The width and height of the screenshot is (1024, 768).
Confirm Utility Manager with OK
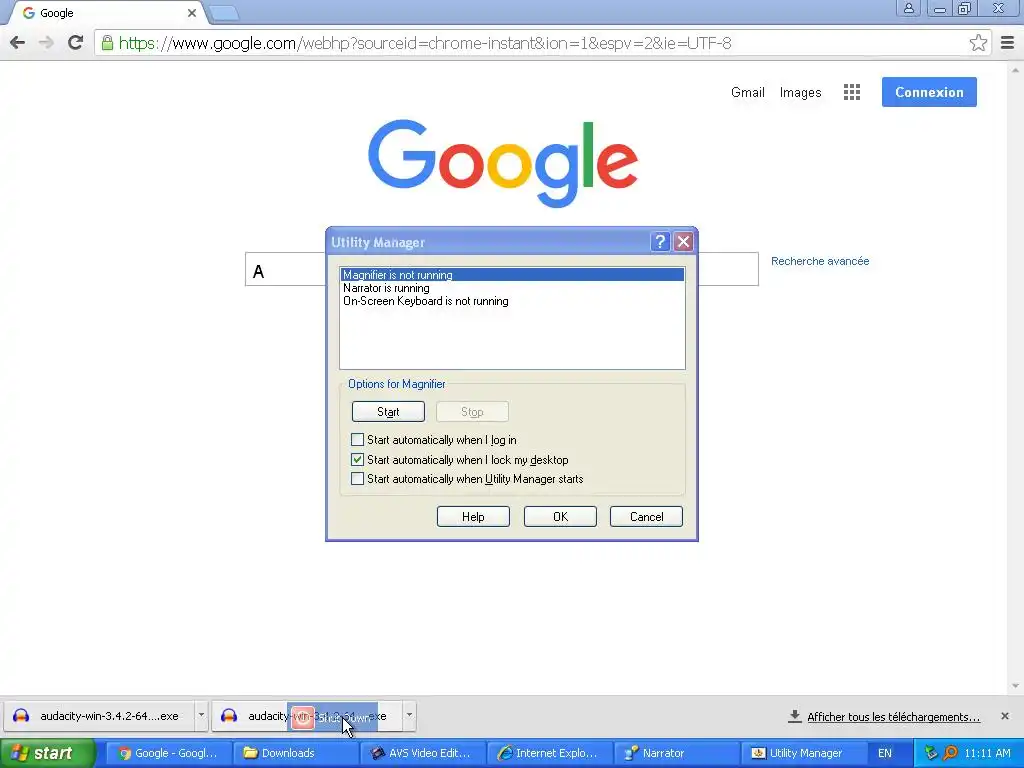tap(560, 517)
